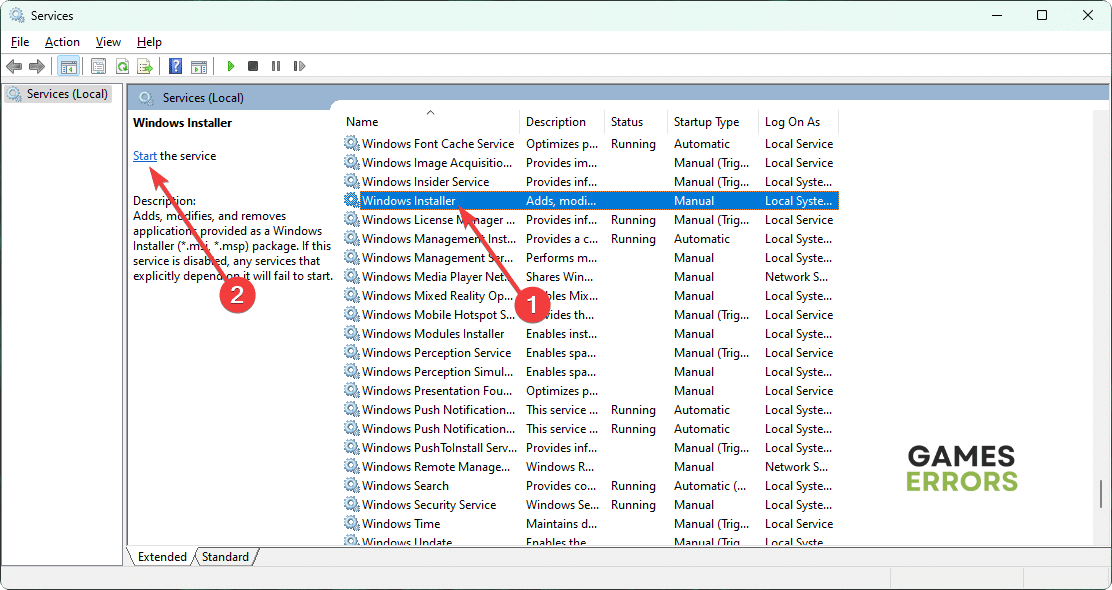The image size is (1112, 590).
Task: Toggle Show/Hide Console Tree icon
Action: point(69,66)
